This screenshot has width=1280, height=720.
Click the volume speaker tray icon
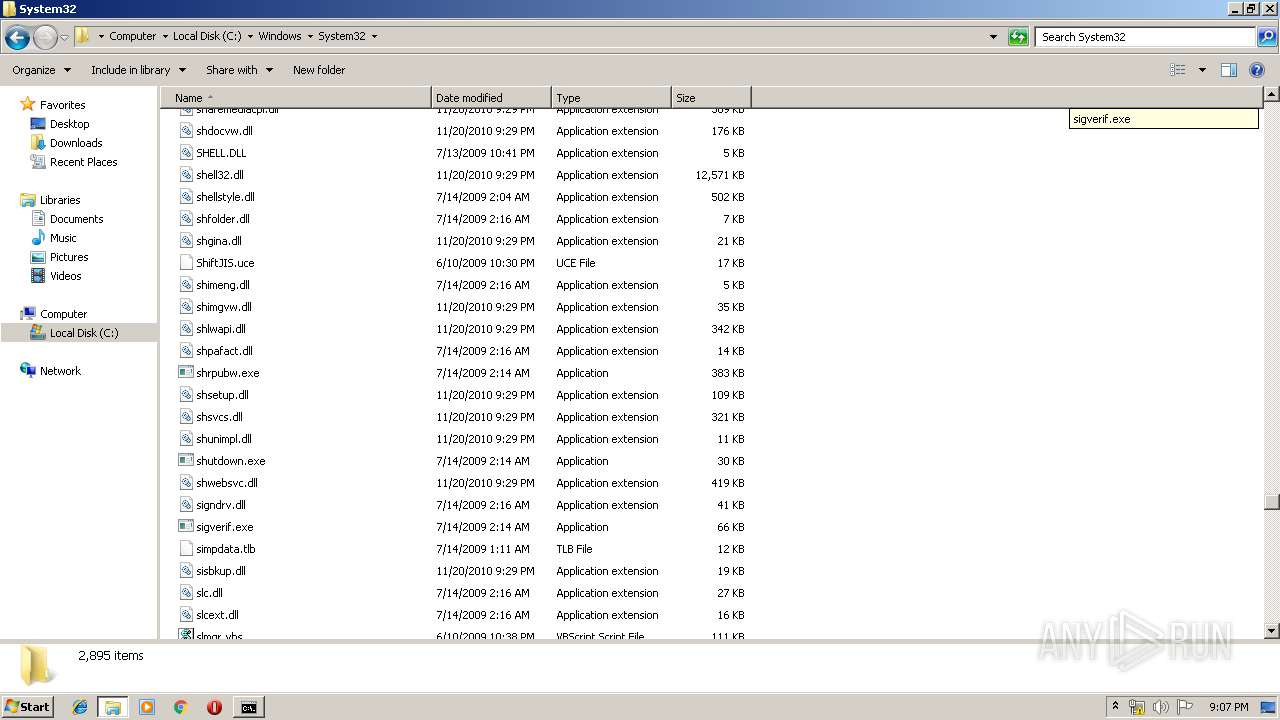tap(1161, 707)
